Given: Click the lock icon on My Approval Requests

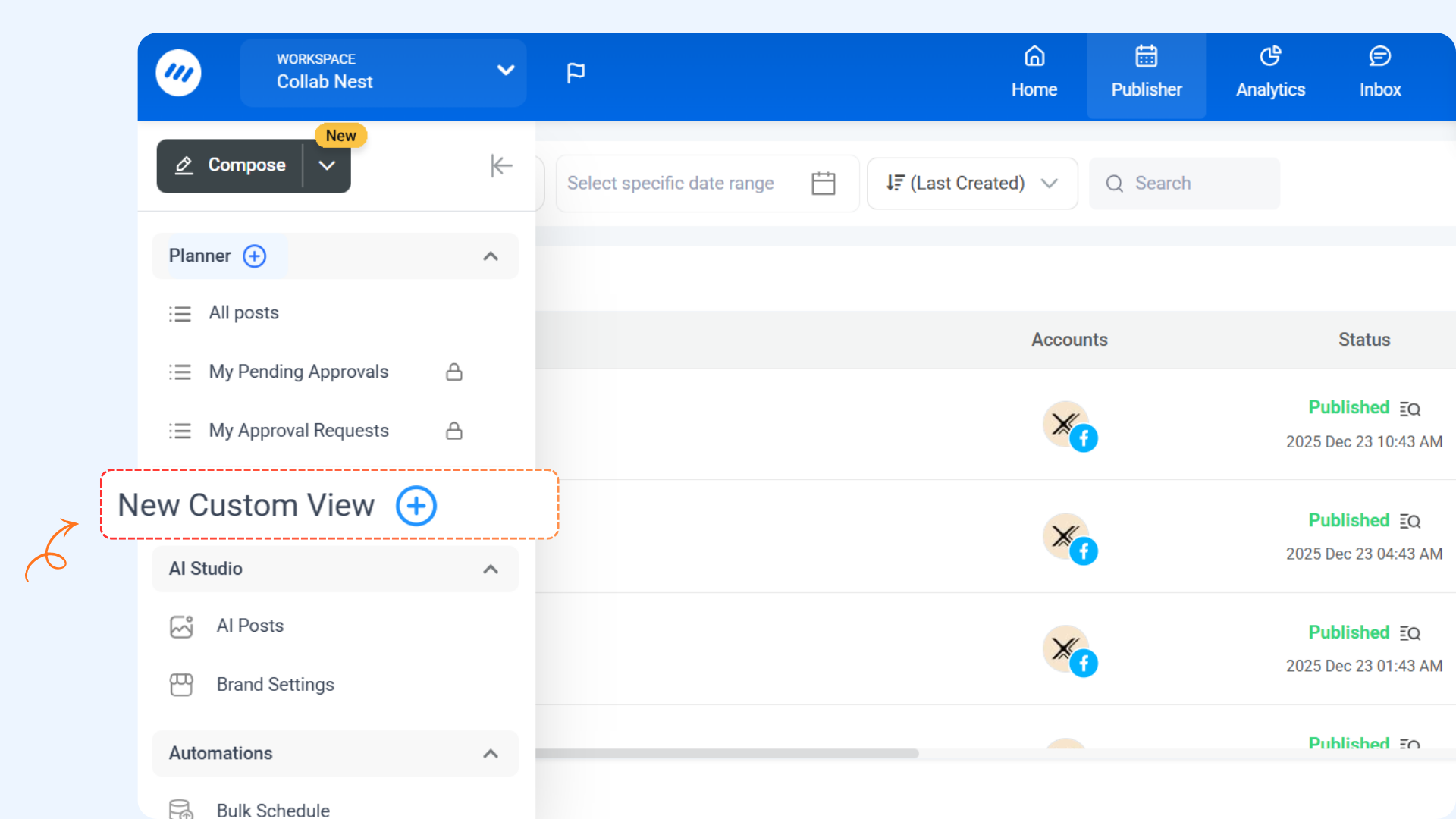Looking at the screenshot, I should [453, 431].
